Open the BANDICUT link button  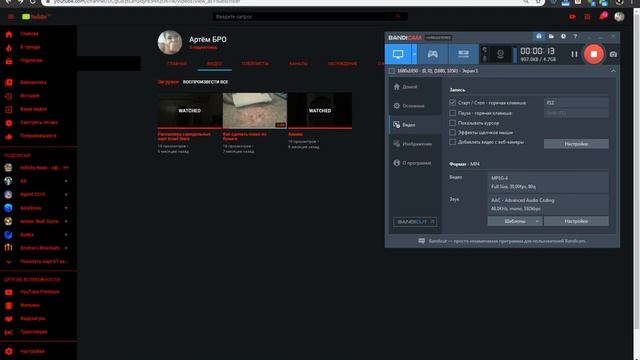click(x=415, y=222)
